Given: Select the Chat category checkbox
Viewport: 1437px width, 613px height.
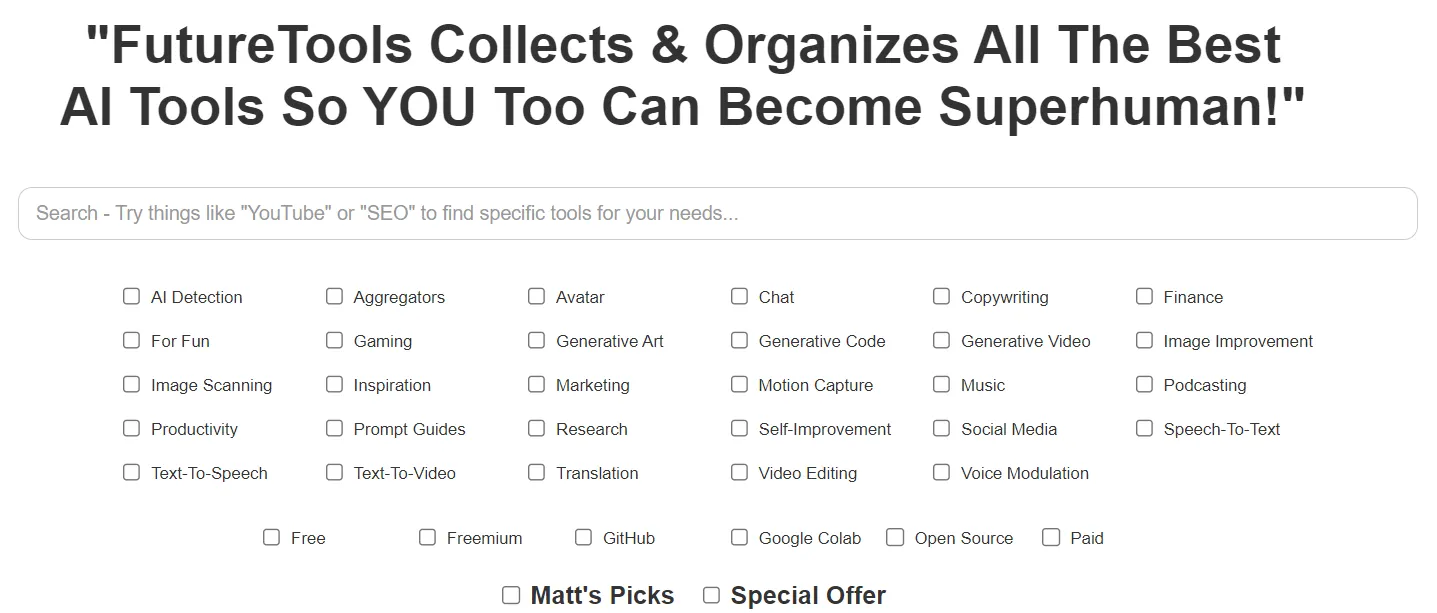Looking at the screenshot, I should point(739,296).
